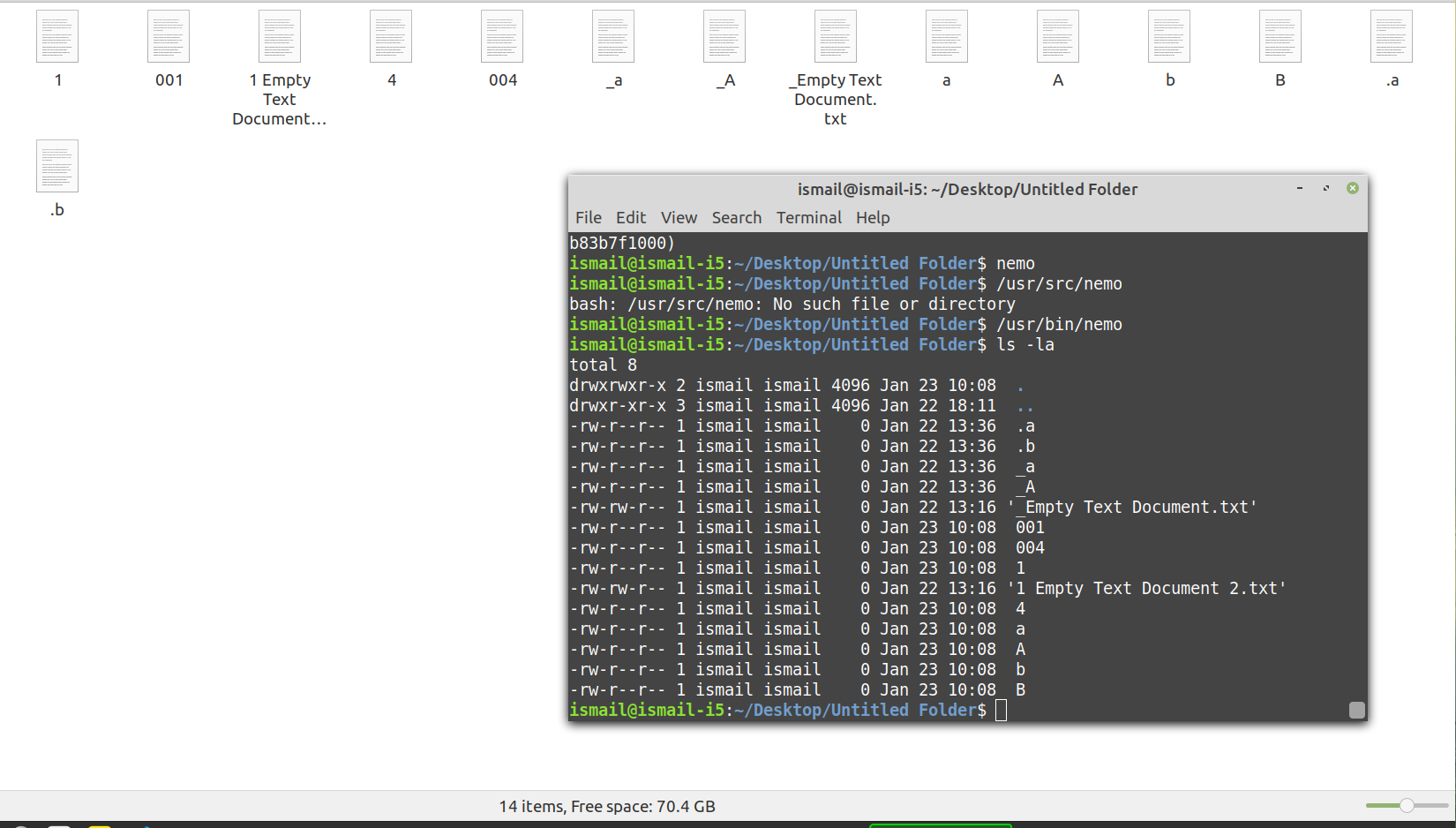Screen dimensions: 1456x828
Task: Click the '004' filename in terminal listing
Action: tap(1030, 548)
